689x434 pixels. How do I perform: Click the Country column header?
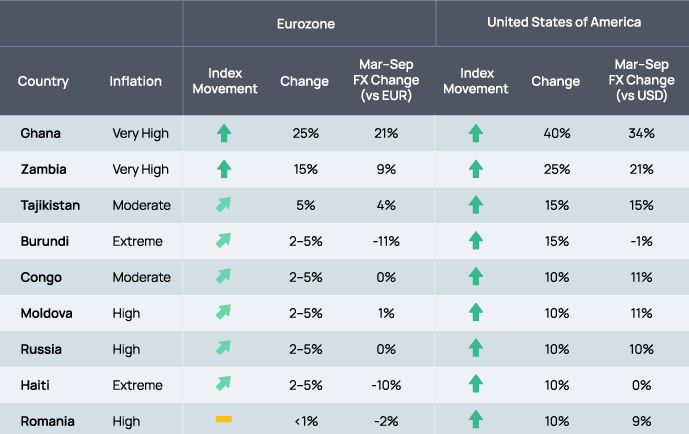pyautogui.click(x=43, y=81)
